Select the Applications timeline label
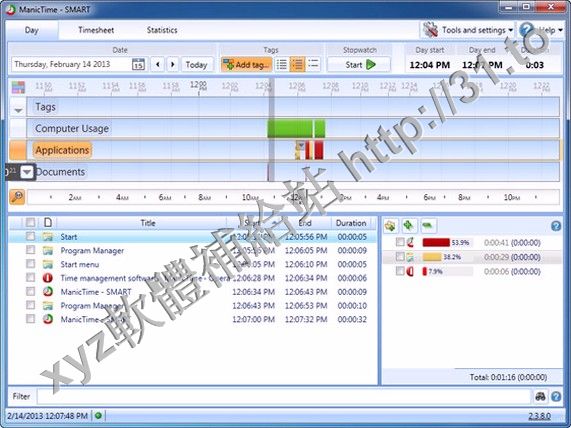This screenshot has width=571, height=428. [x=62, y=150]
